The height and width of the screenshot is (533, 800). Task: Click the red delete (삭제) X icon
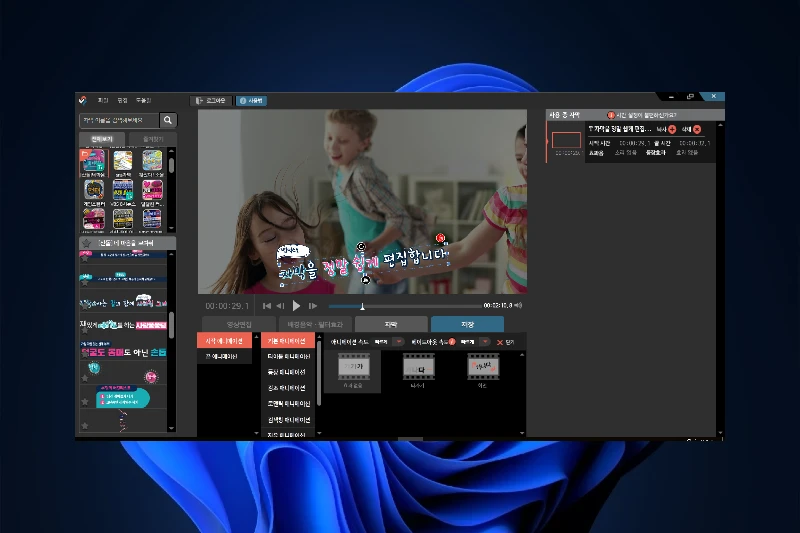697,129
